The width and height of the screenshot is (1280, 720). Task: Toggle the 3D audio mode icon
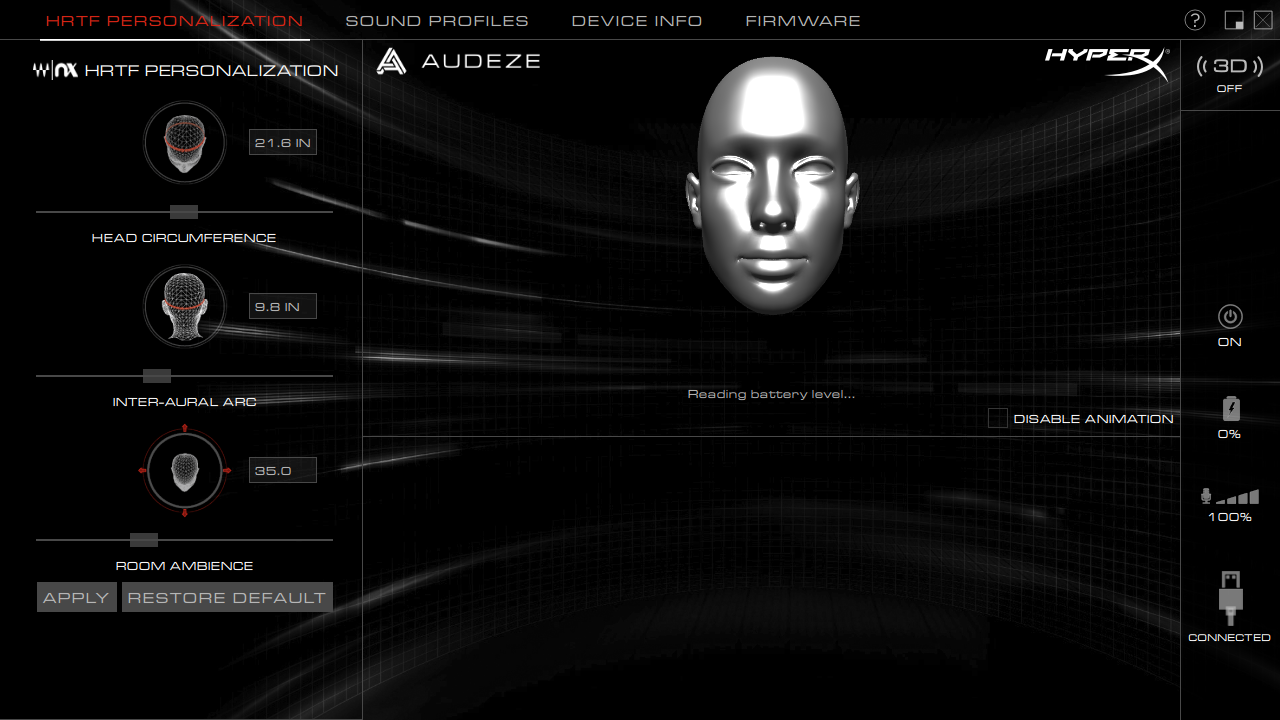point(1229,66)
